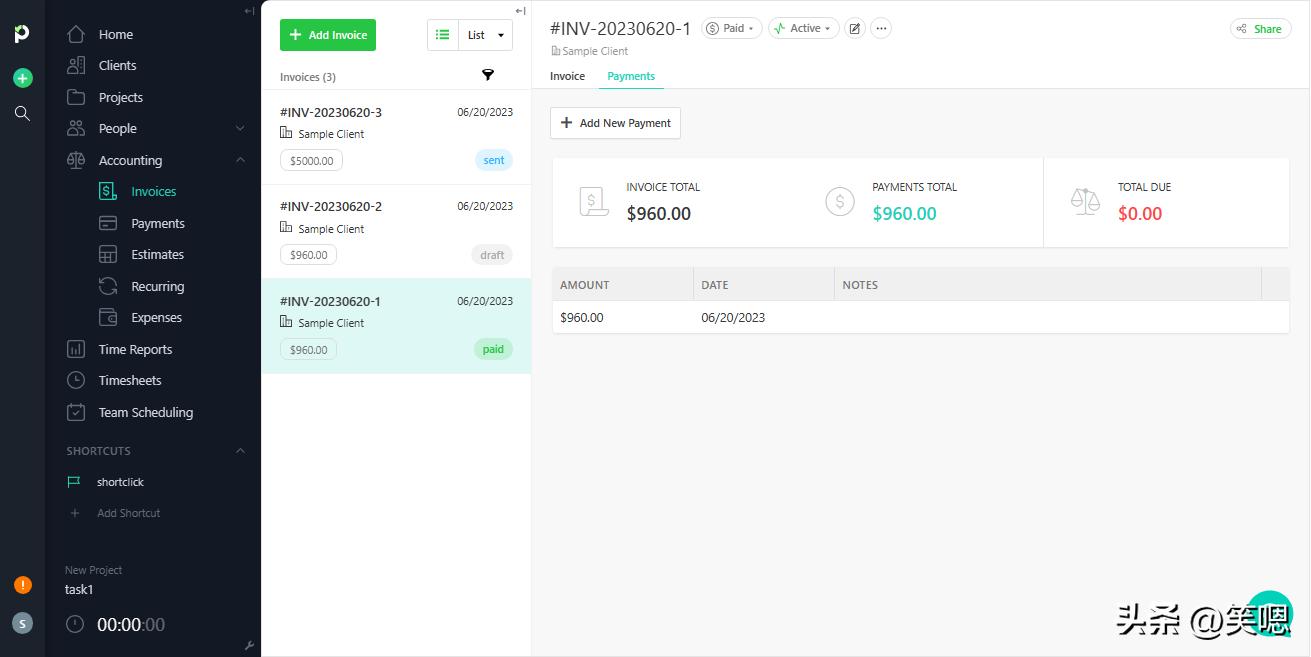This screenshot has width=1311, height=657.
Task: Select the $960.00 payment row
Action: (920, 317)
